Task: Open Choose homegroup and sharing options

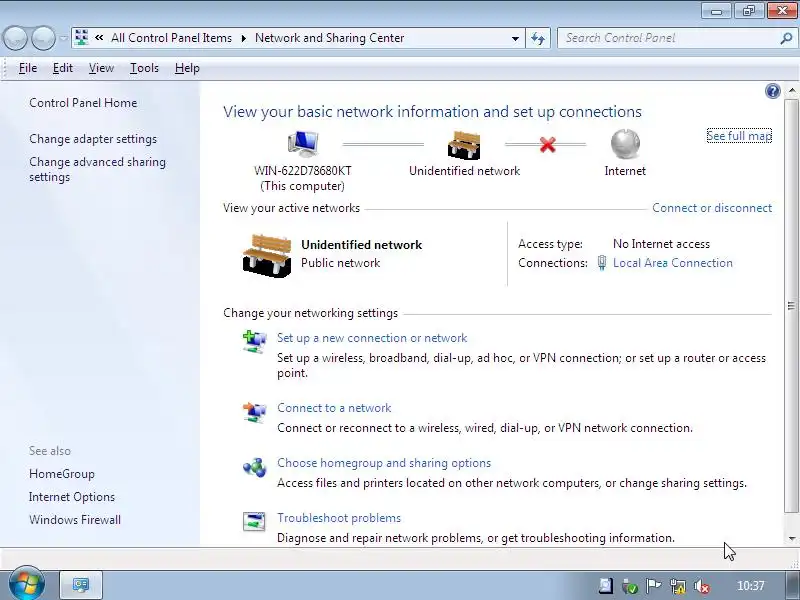Action: coord(384,463)
